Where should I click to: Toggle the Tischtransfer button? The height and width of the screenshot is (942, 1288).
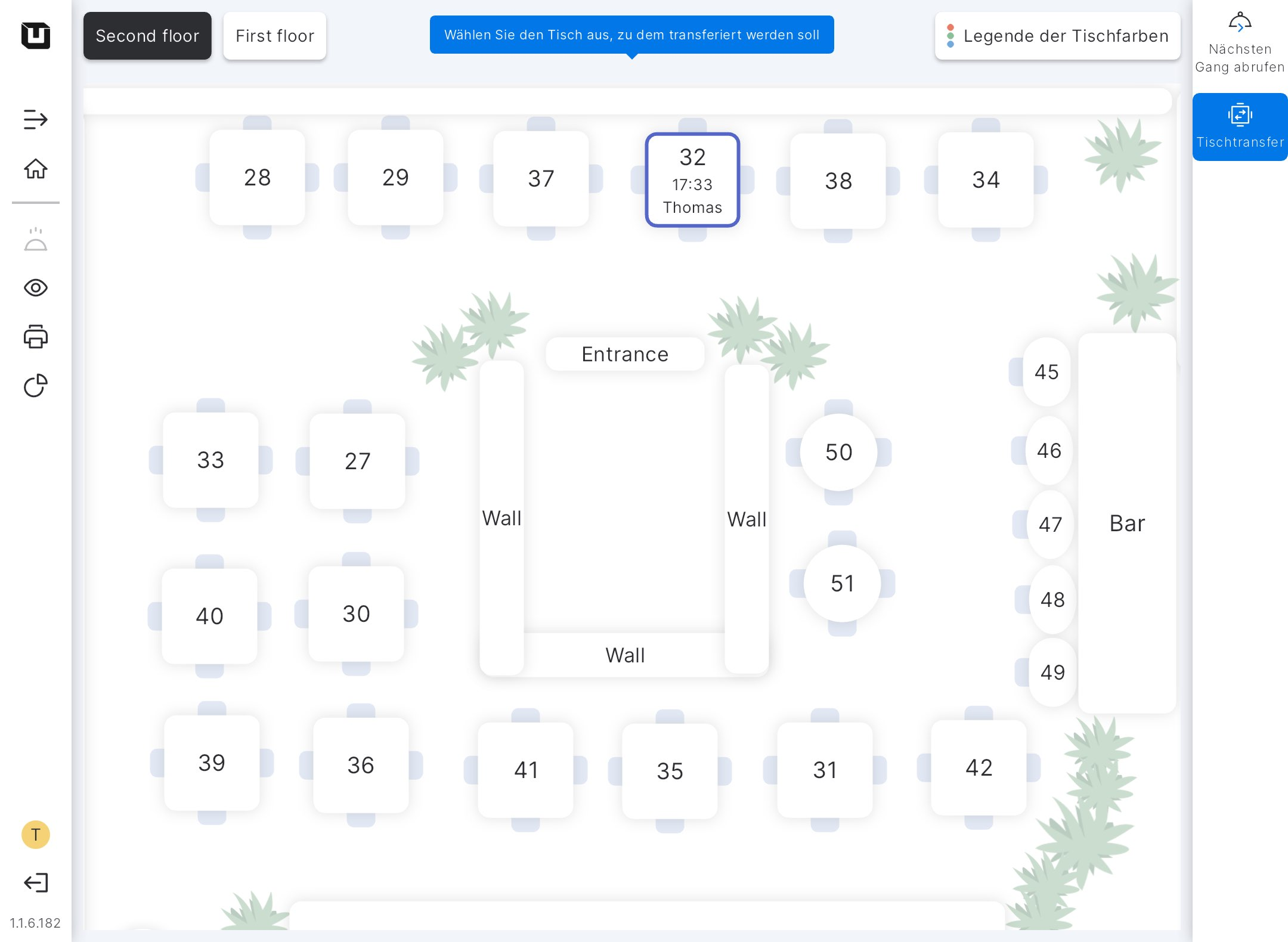tap(1240, 126)
